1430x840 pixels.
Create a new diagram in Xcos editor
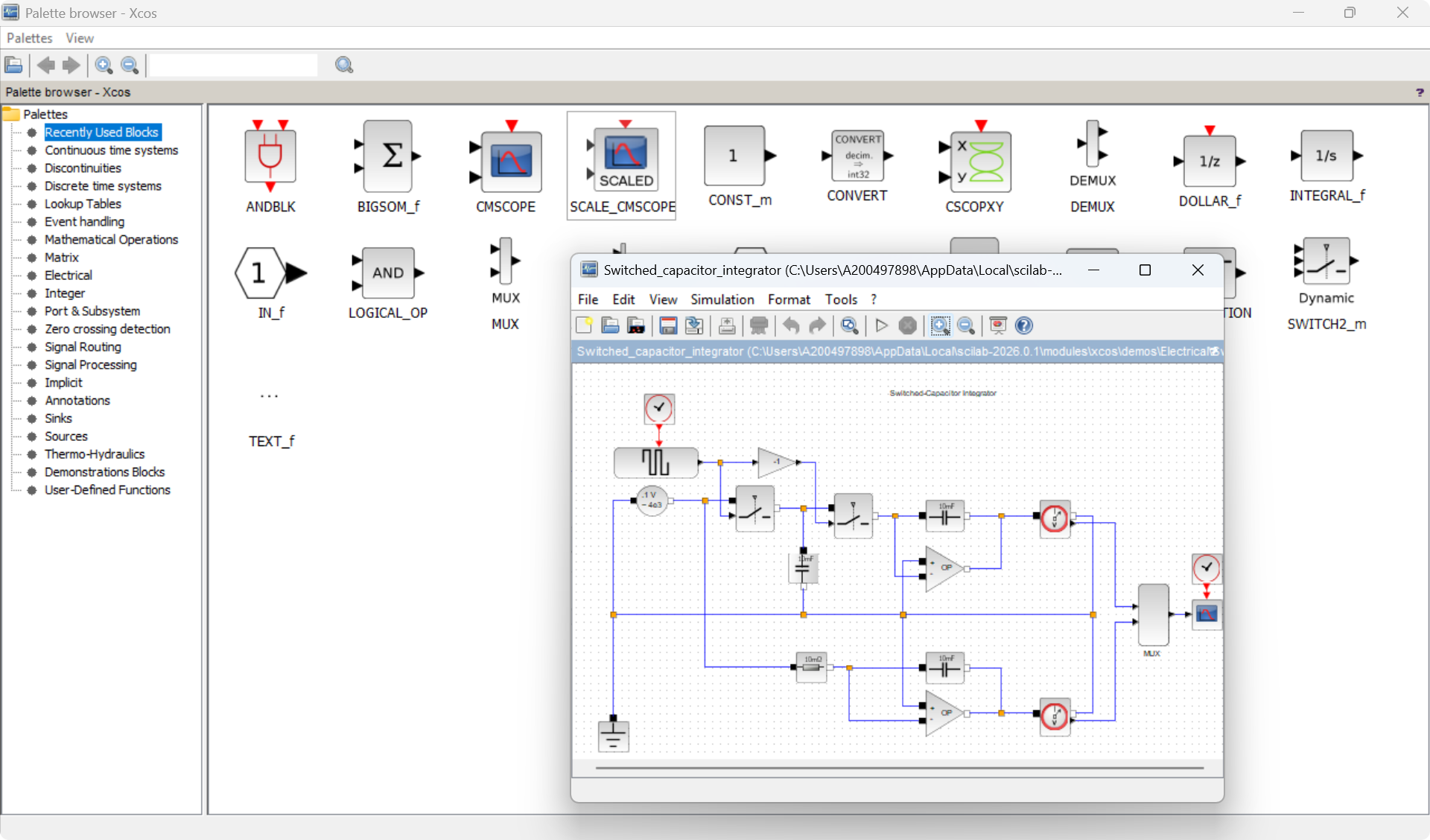pyautogui.click(x=584, y=325)
